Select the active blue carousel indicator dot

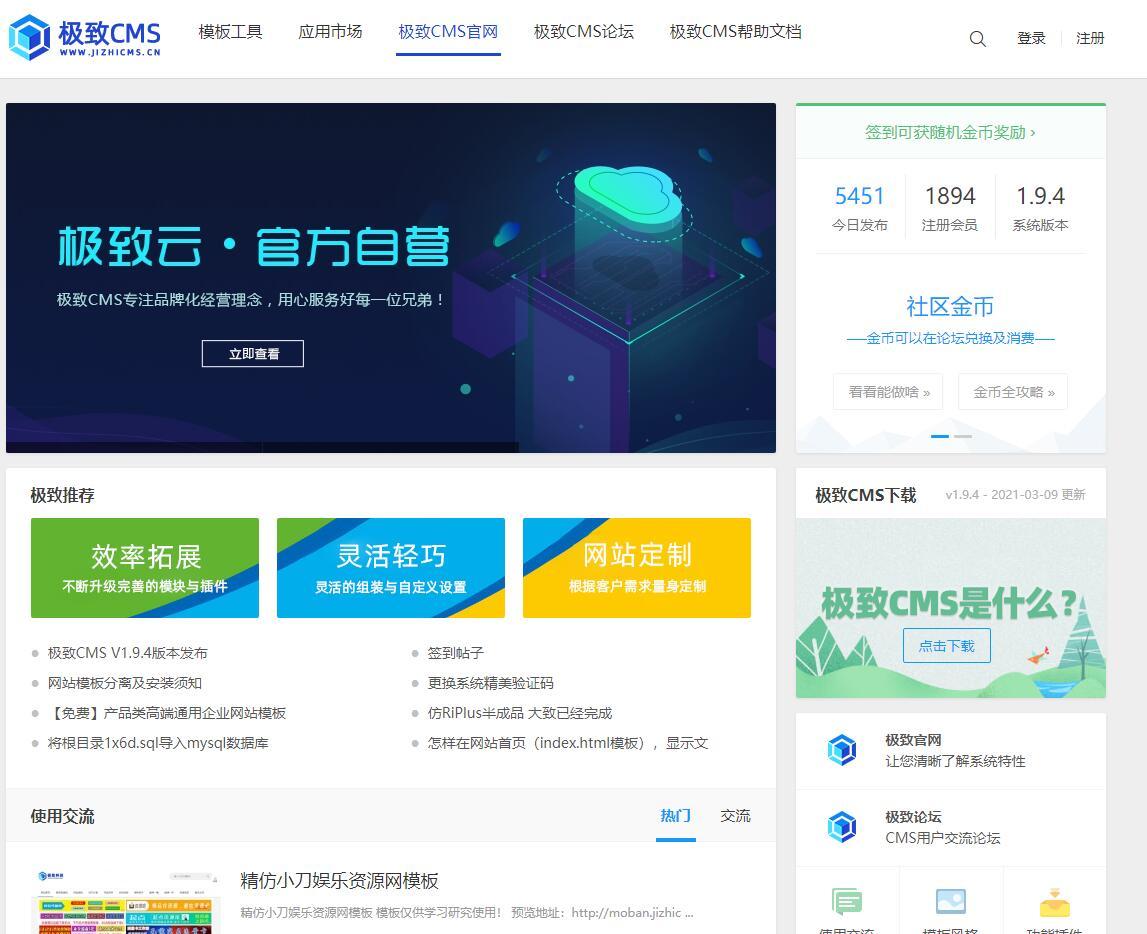click(940, 436)
